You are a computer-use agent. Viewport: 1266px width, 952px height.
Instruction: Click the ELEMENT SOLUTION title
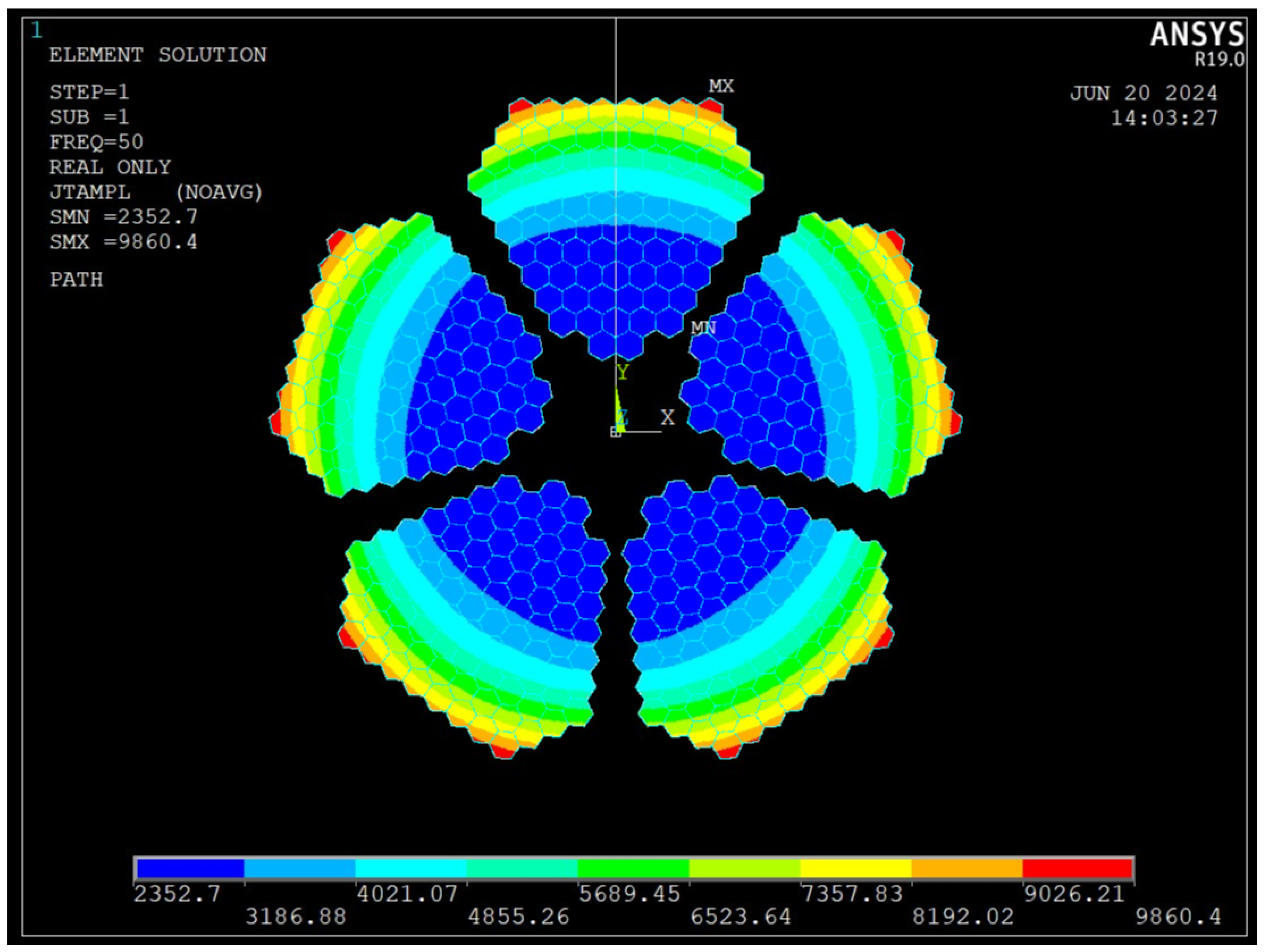coord(158,55)
